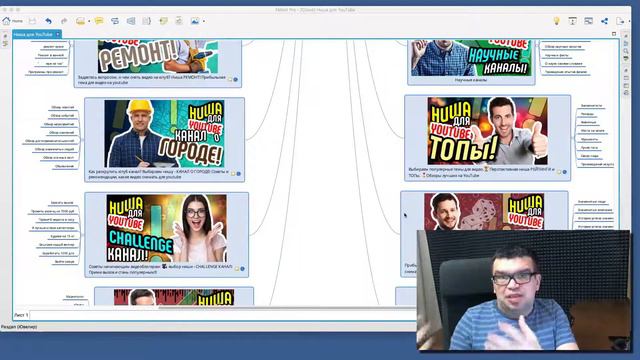Viewport: 640px width, 360px height.
Task: Open the slide-based presentation view
Action: point(588,21)
